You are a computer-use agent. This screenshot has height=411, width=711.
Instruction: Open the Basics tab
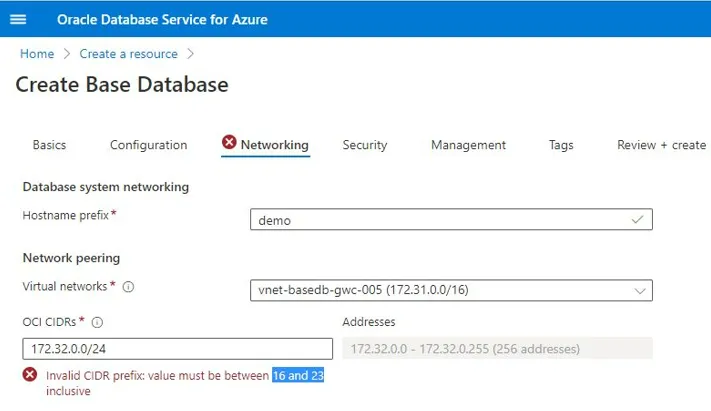click(49, 145)
